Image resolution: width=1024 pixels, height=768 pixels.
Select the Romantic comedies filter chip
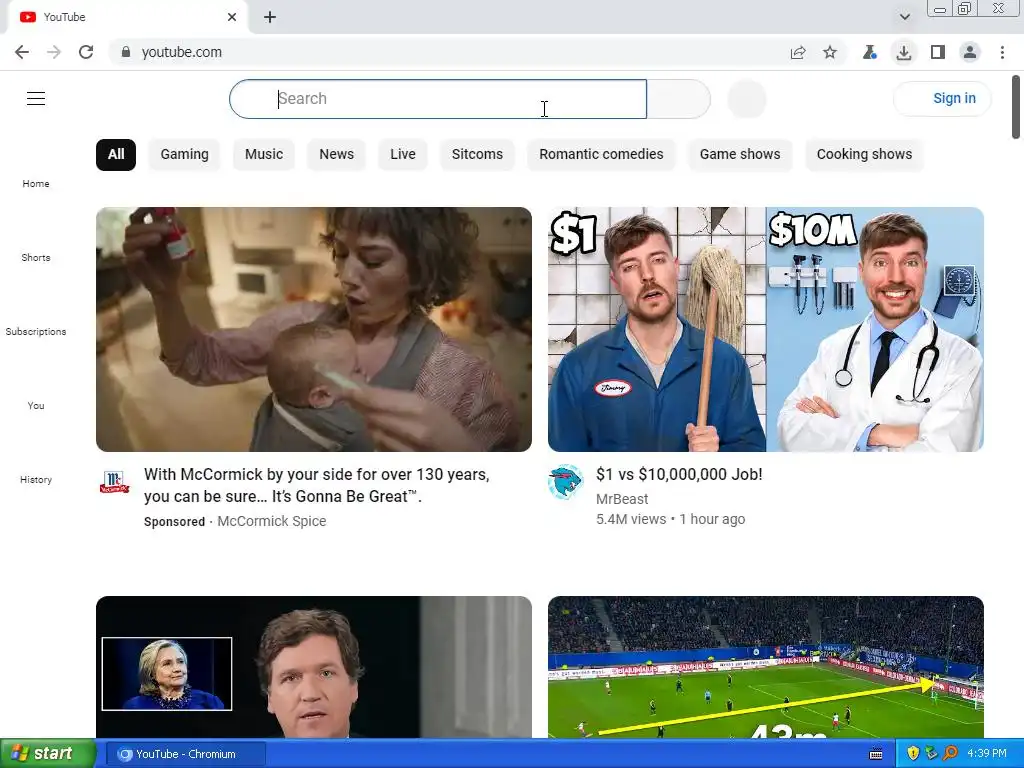601,155
